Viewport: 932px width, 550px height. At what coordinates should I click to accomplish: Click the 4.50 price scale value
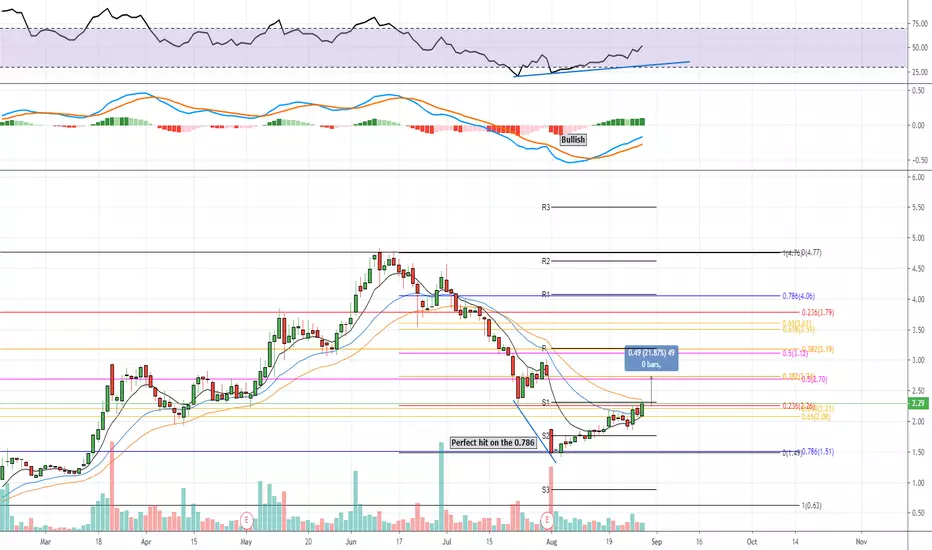(920, 269)
